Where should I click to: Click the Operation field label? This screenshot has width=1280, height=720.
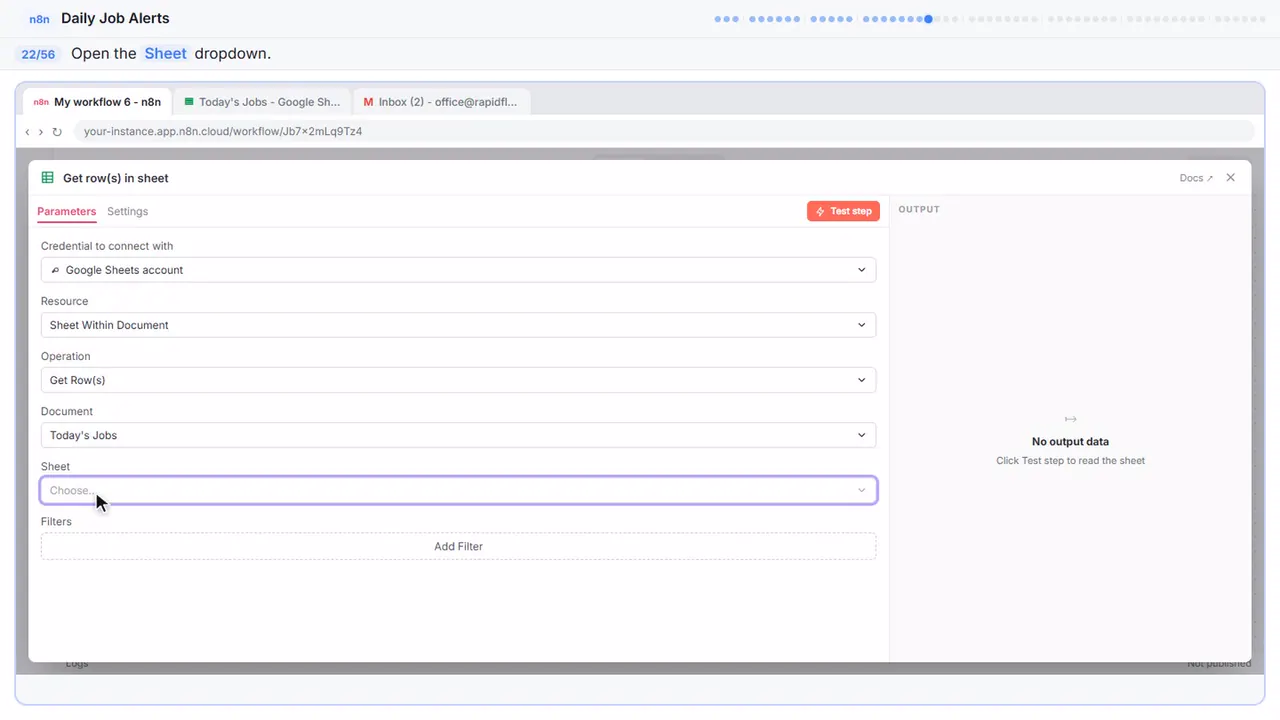point(65,356)
